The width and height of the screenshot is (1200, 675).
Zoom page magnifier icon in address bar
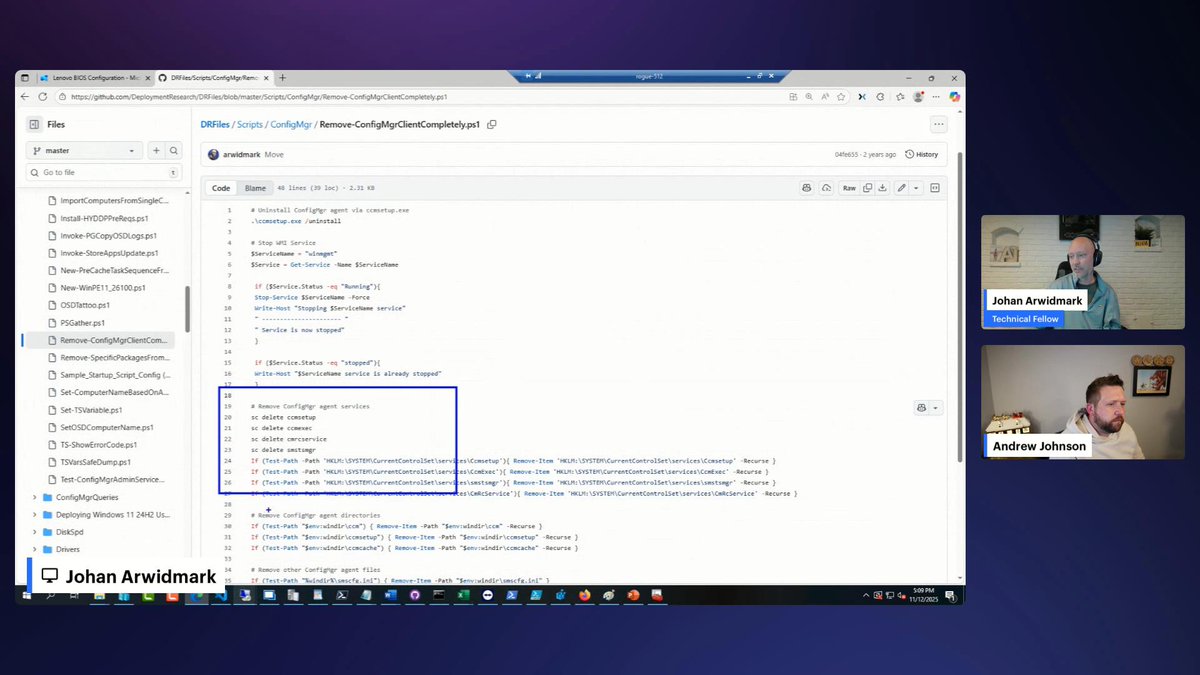809,97
